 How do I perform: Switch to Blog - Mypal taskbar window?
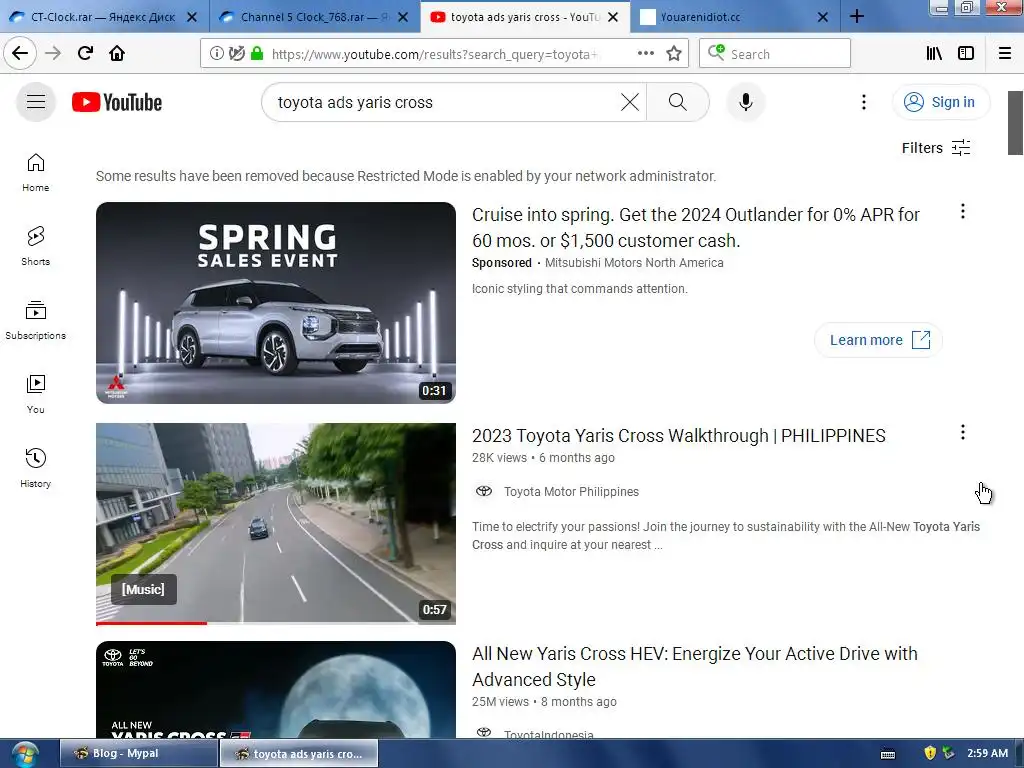138,753
